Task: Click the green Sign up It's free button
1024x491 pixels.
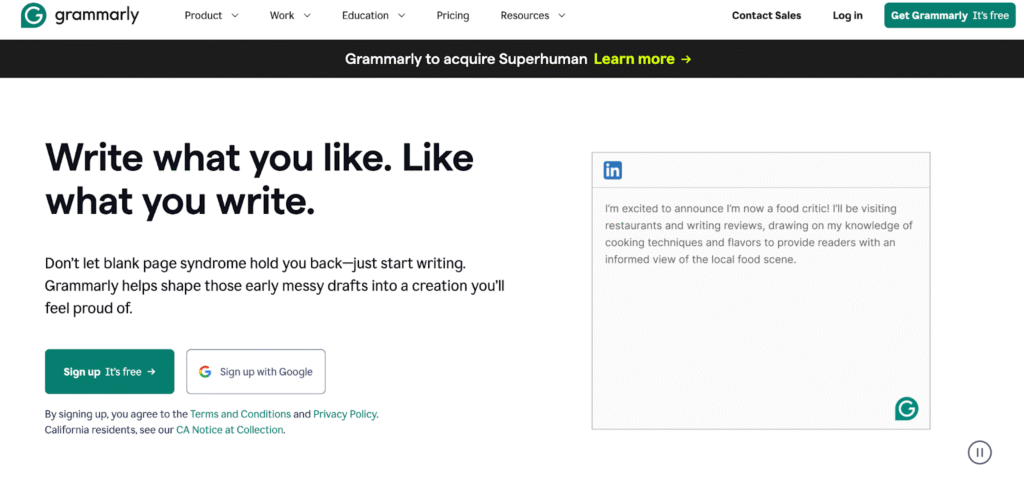Action: (x=110, y=372)
